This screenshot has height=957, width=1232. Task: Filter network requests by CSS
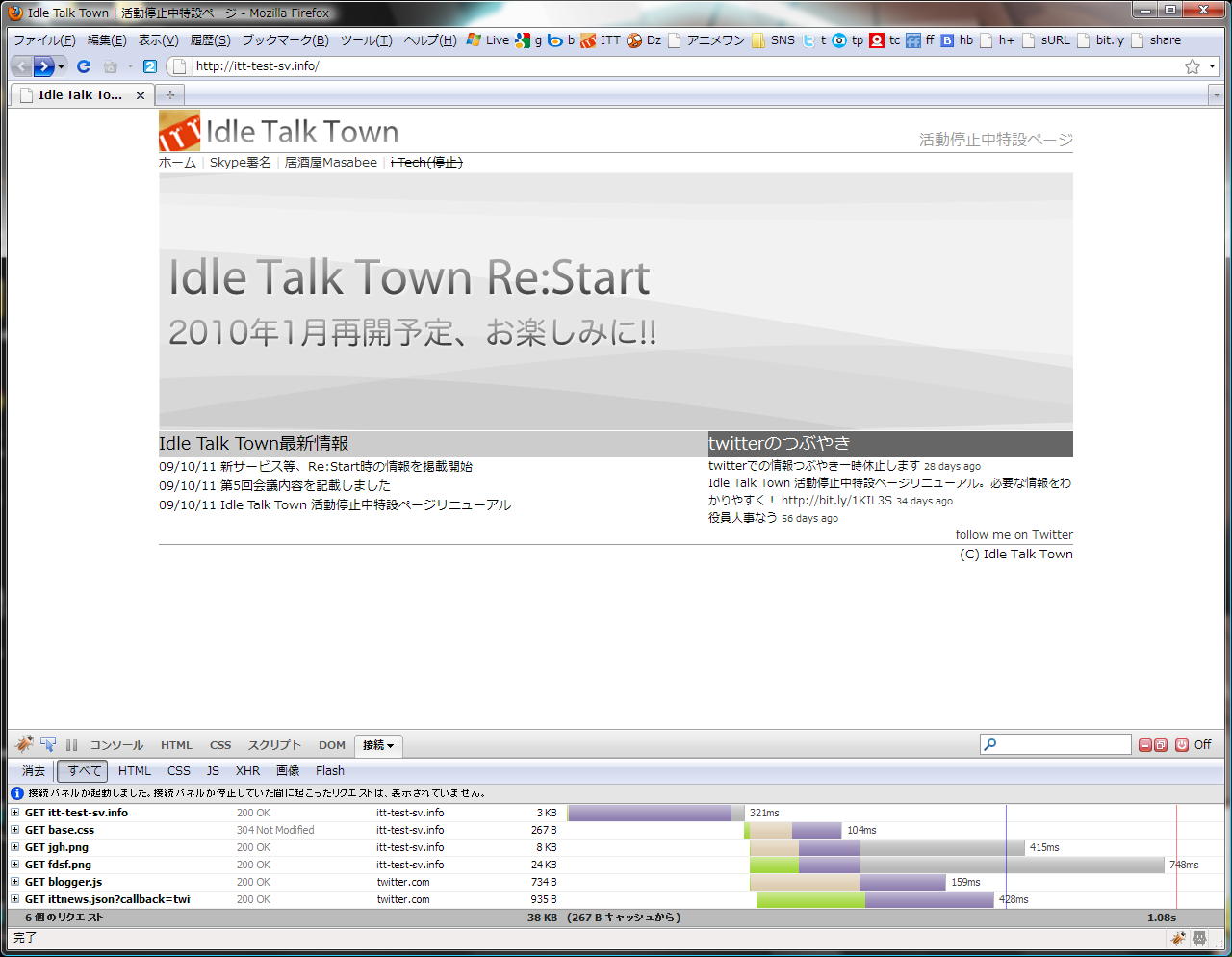pyautogui.click(x=179, y=771)
